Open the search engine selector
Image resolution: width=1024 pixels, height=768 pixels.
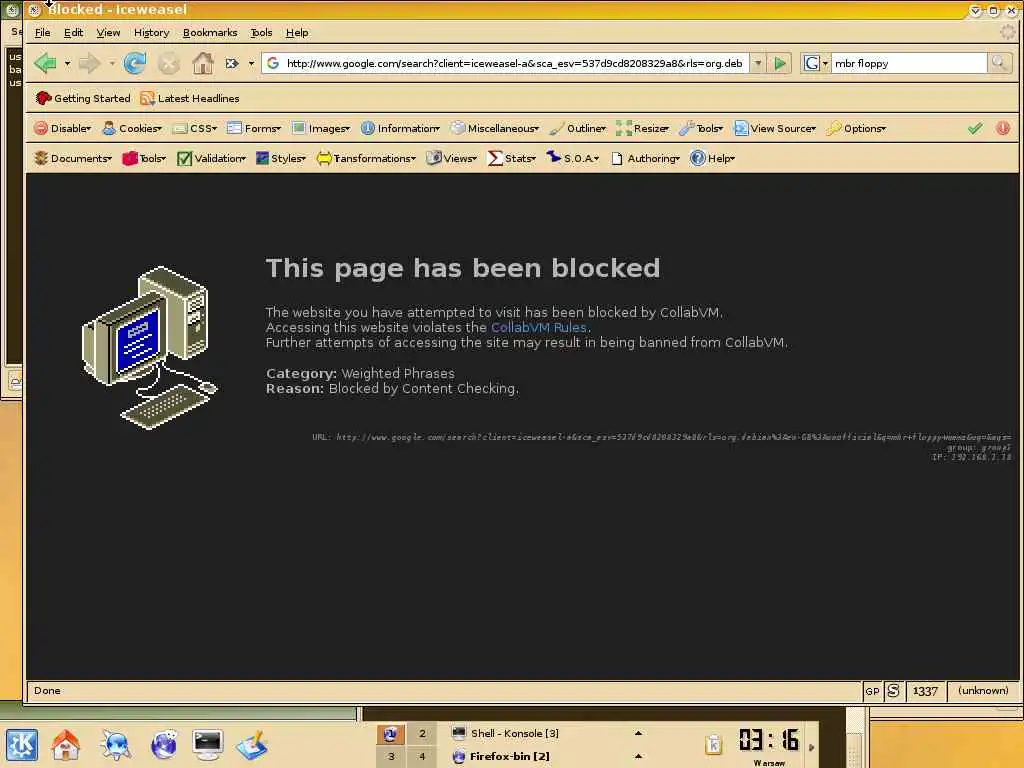(x=816, y=63)
